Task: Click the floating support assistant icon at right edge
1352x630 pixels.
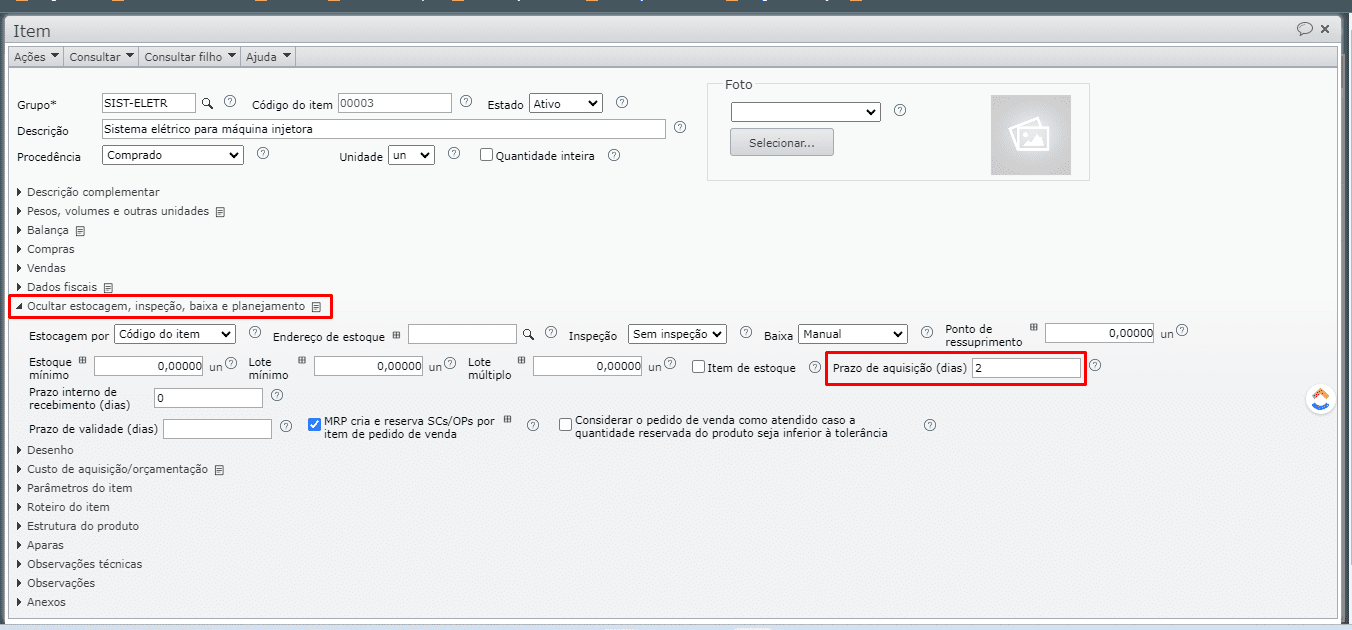Action: (x=1321, y=399)
